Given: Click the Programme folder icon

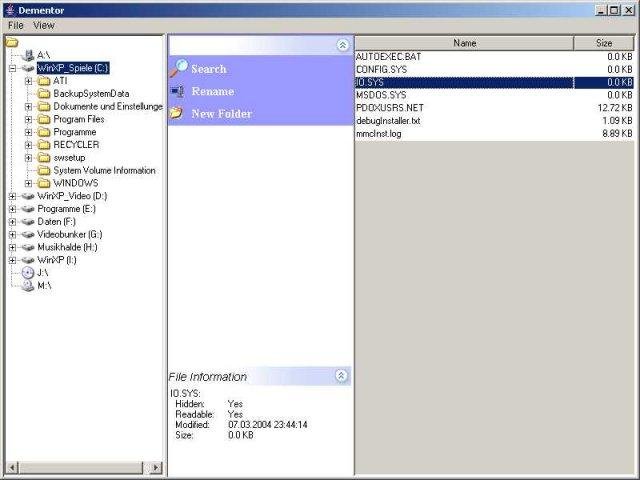Looking at the screenshot, I should click(44, 132).
